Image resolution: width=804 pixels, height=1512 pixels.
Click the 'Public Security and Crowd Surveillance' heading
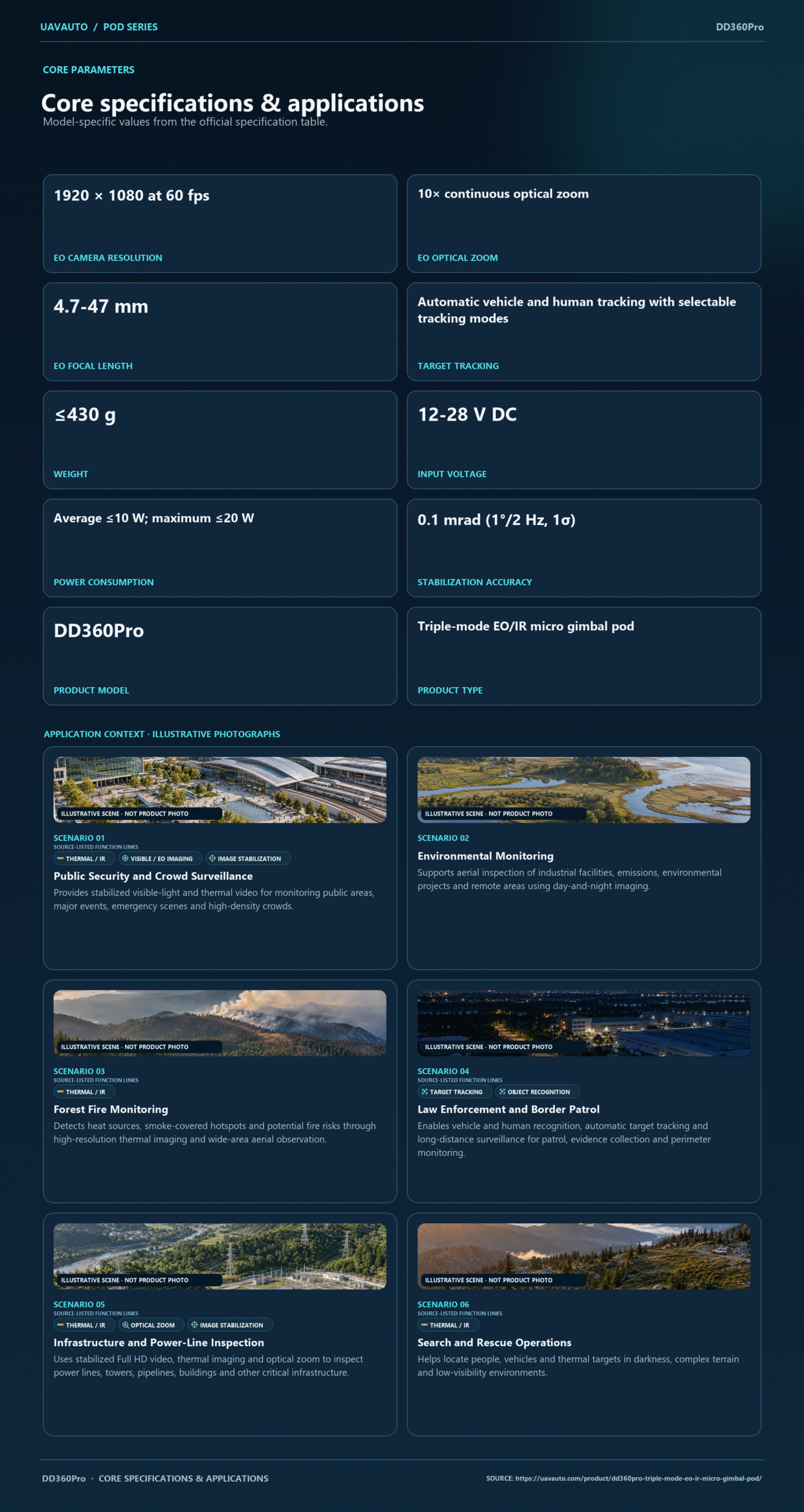coord(153,876)
